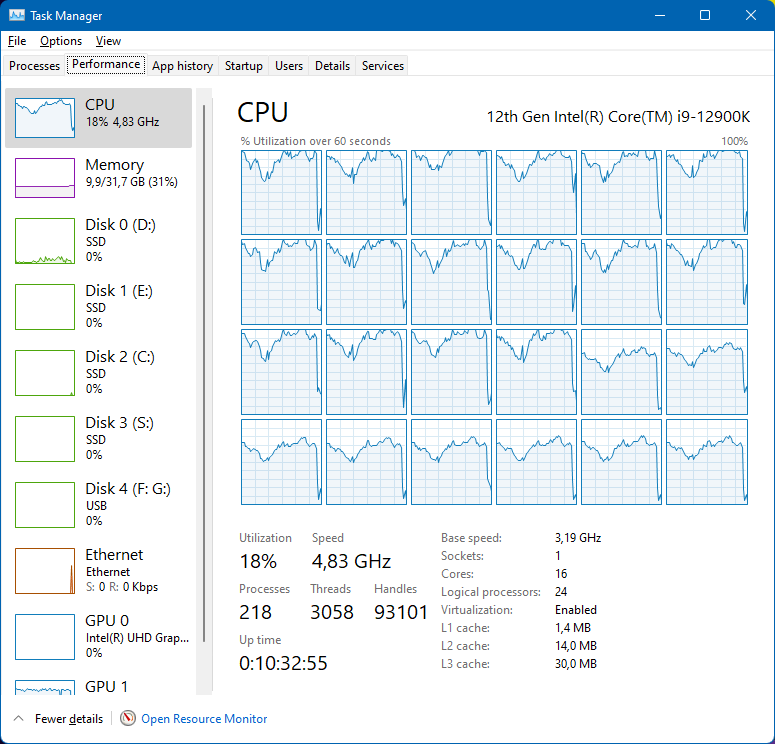The image size is (775, 744).
Task: Click the Ethernet S: 0 R: 0 Kbps text
Action: (122, 587)
